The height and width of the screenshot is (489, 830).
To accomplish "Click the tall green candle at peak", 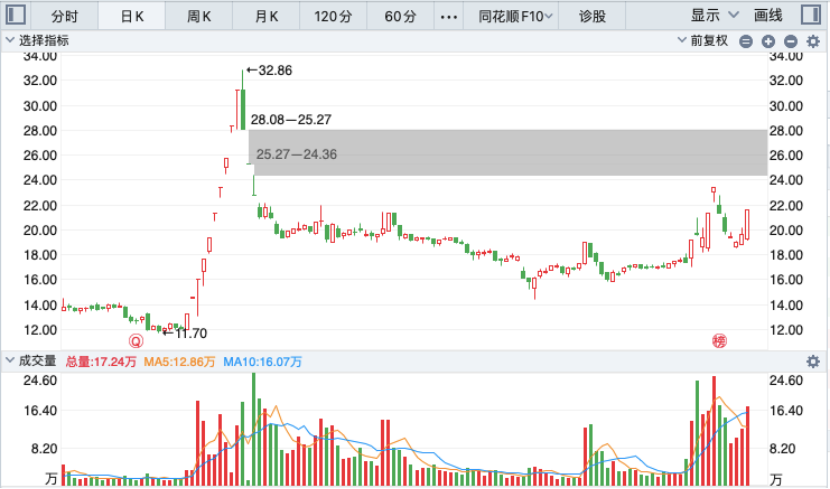I will pos(242,100).
